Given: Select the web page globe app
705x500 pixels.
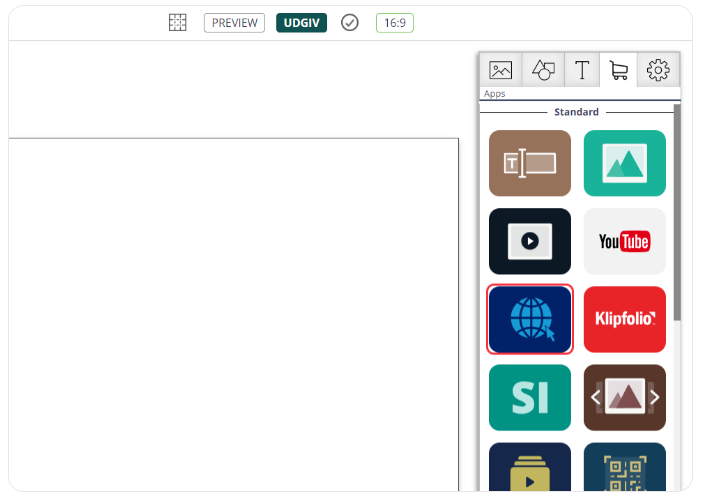Looking at the screenshot, I should coord(530,319).
